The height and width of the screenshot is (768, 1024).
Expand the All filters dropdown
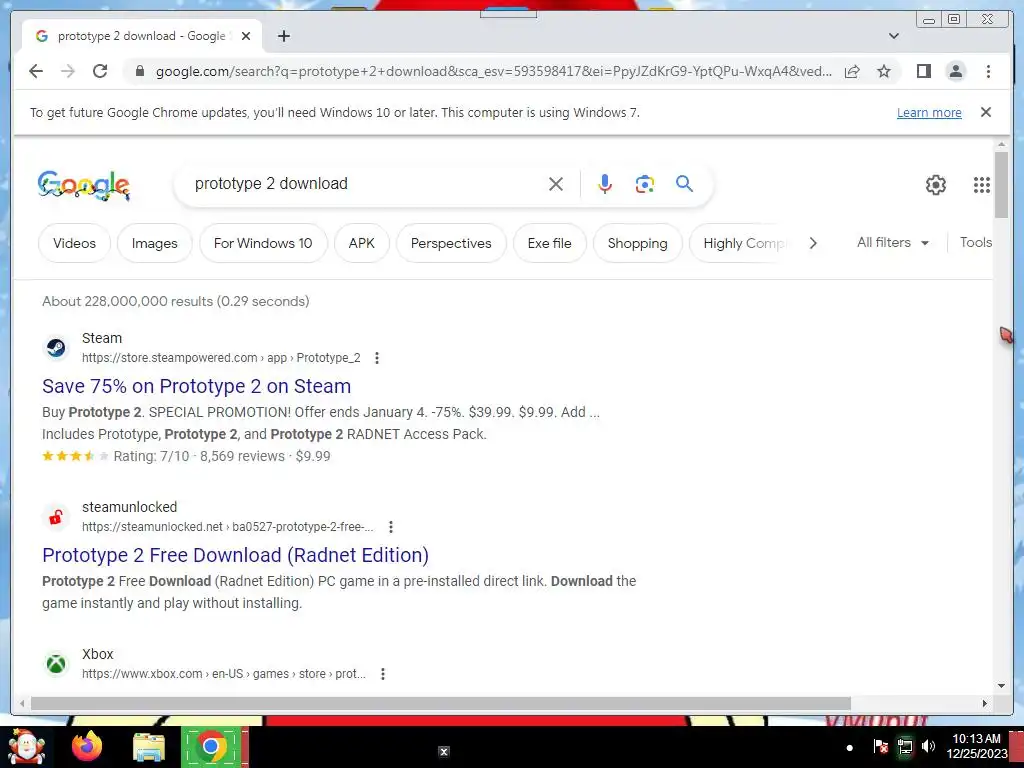(893, 242)
